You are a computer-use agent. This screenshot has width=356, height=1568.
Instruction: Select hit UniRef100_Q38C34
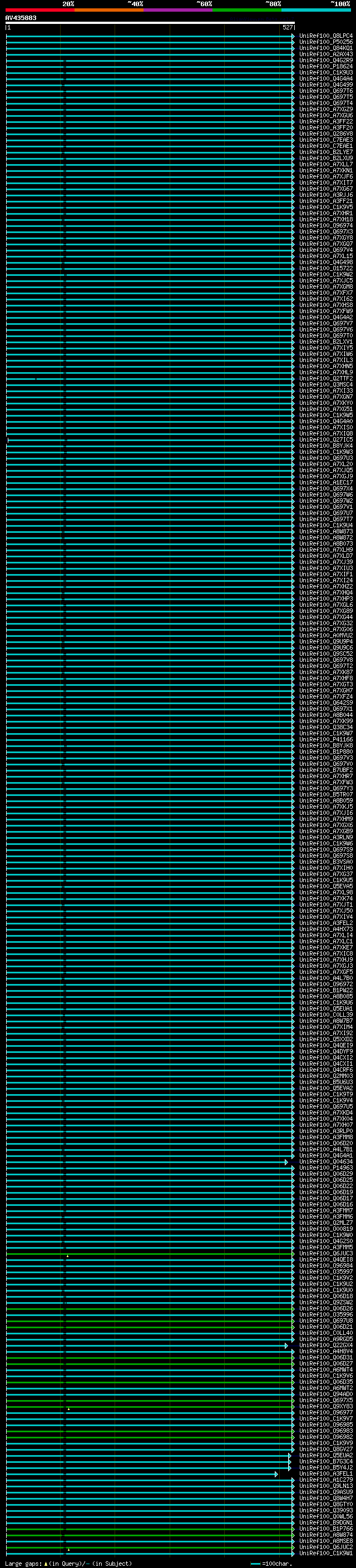[x=325, y=728]
